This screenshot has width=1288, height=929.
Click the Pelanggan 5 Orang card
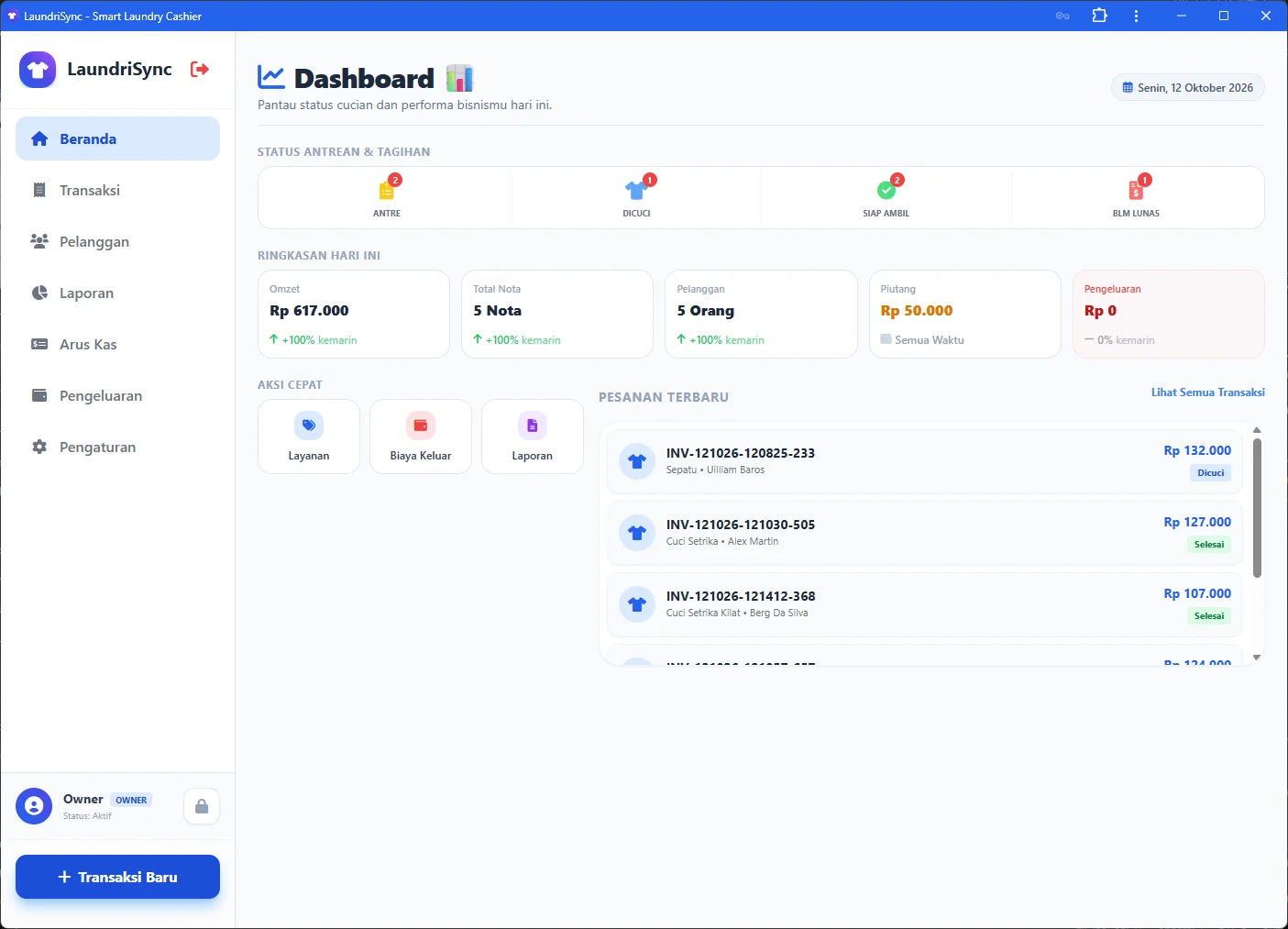(761, 314)
